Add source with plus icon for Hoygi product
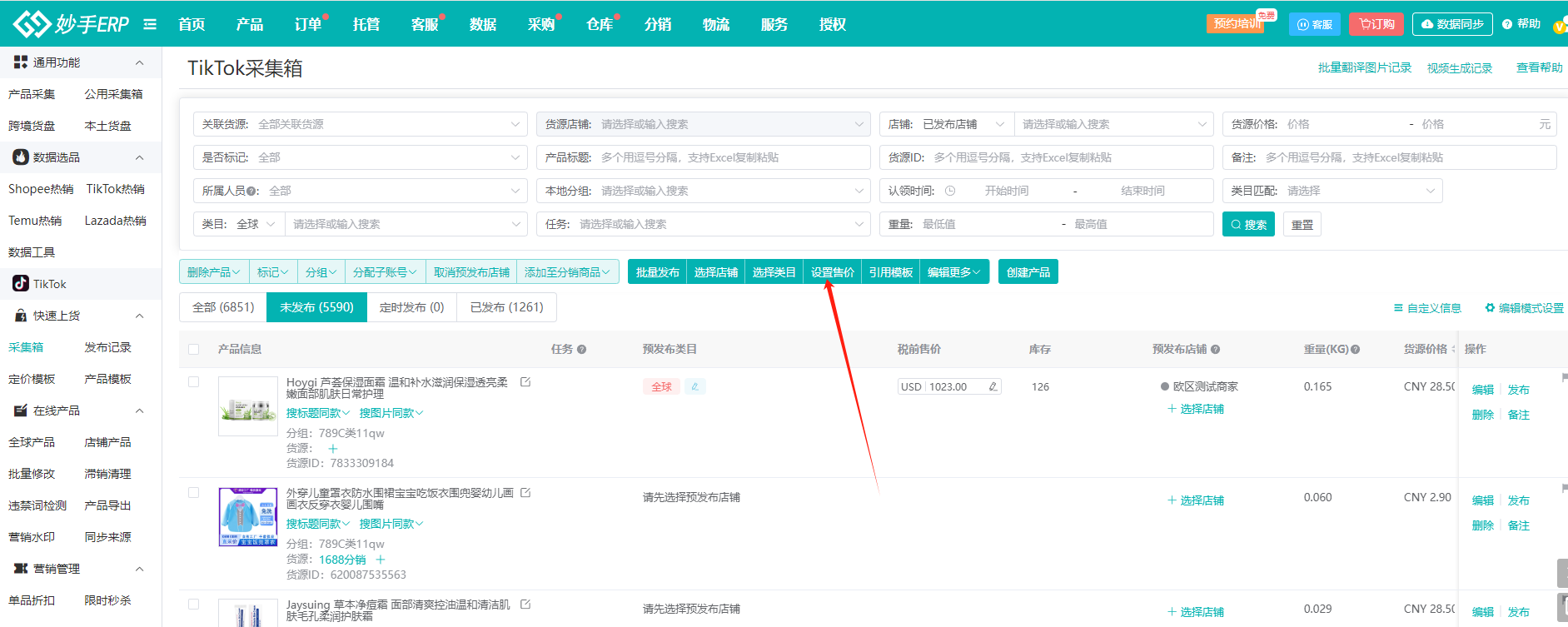The width and height of the screenshot is (1568, 627). (x=333, y=448)
